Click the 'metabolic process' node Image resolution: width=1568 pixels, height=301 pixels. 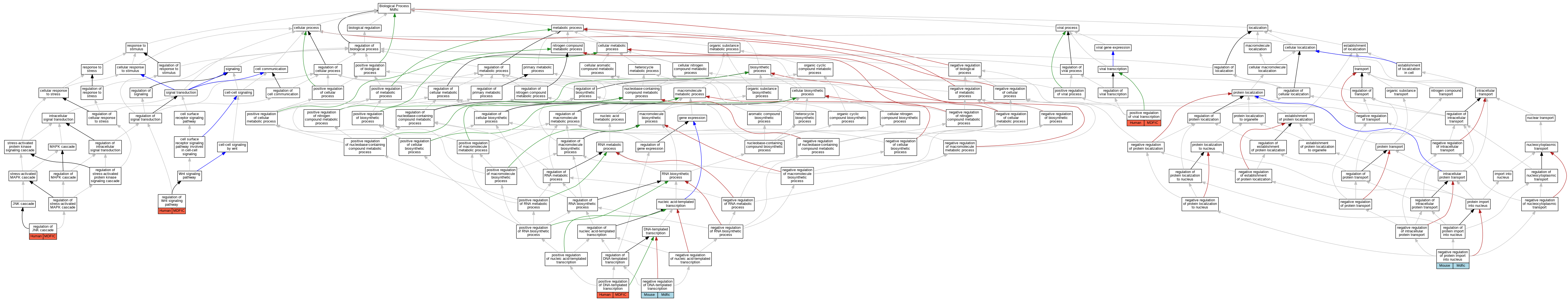point(567,27)
